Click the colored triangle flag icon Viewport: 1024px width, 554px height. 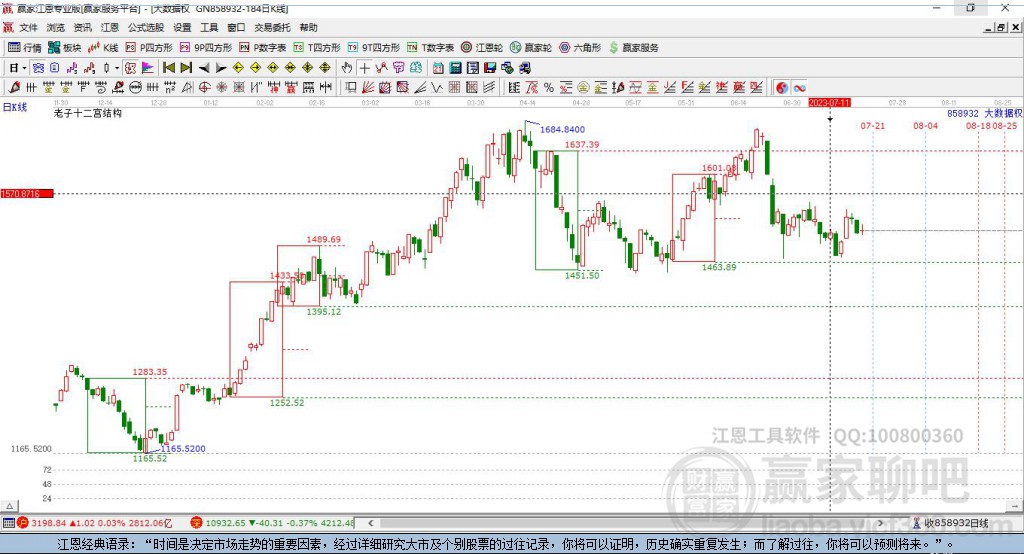148,68
